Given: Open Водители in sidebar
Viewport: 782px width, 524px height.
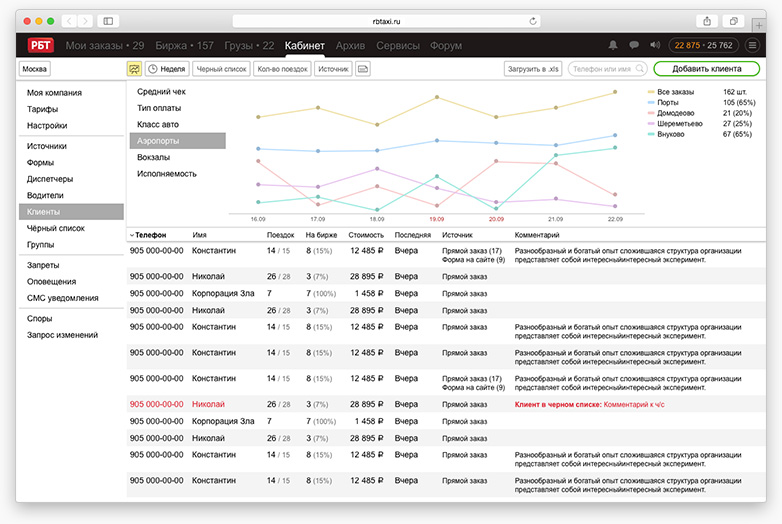Looking at the screenshot, I should pyautogui.click(x=45, y=195).
